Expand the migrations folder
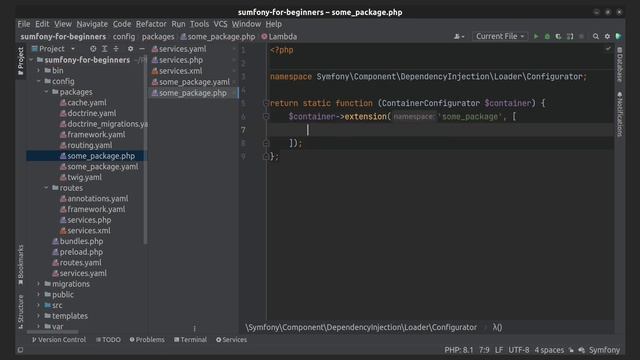This screenshot has height=360, width=640. [x=39, y=284]
